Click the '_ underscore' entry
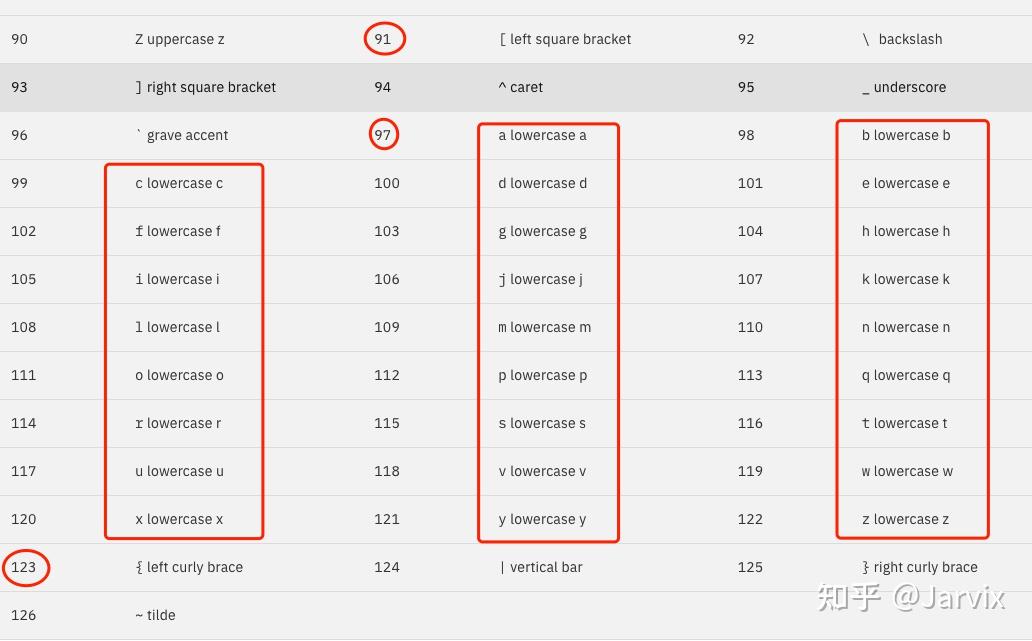 point(904,87)
